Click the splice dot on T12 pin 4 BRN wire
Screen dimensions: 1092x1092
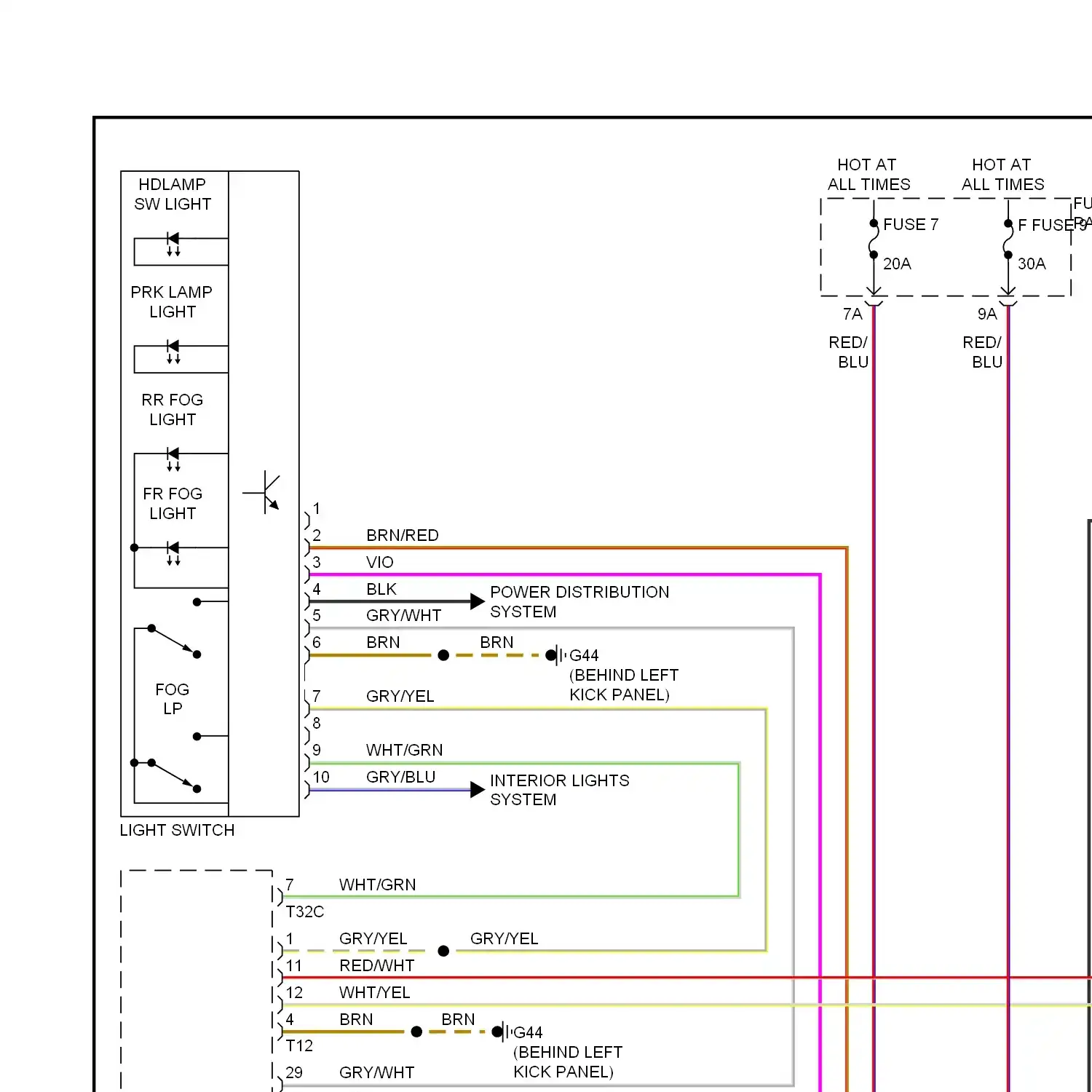point(416,1032)
